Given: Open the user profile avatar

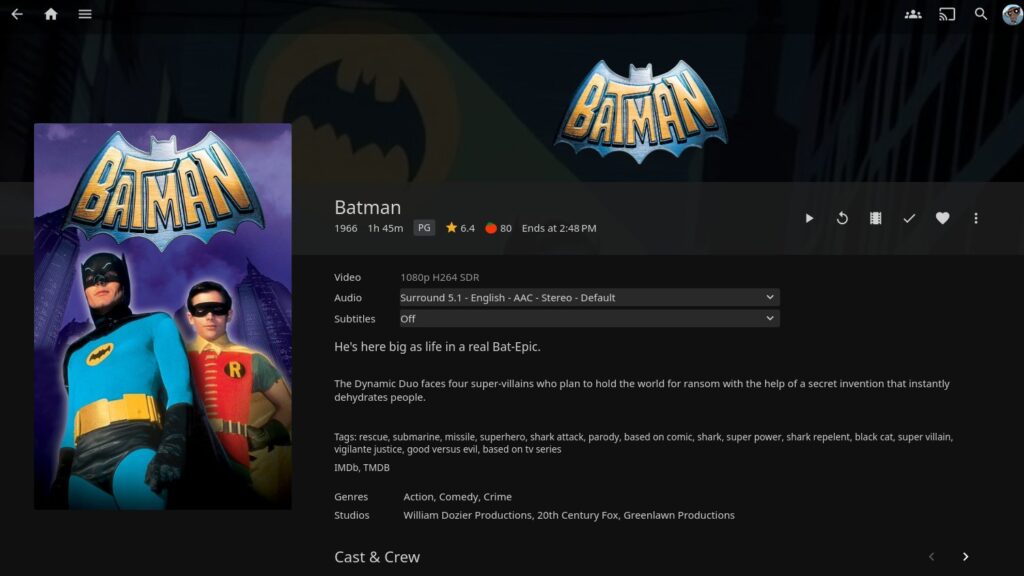Looking at the screenshot, I should (x=1012, y=14).
